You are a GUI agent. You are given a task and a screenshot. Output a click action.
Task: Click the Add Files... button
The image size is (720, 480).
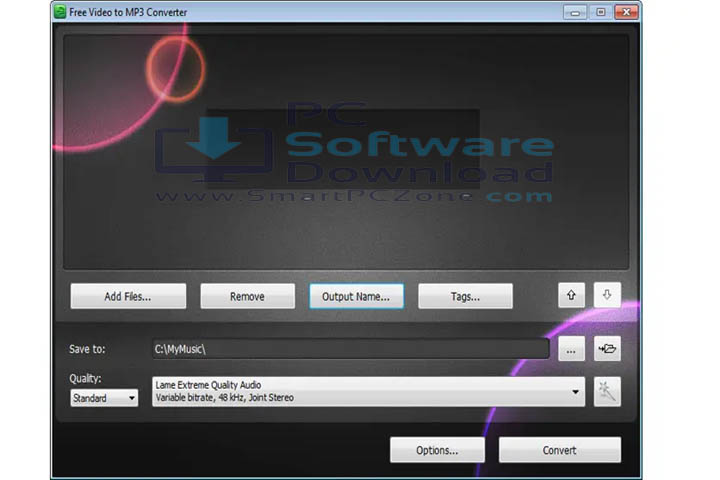[x=128, y=296]
